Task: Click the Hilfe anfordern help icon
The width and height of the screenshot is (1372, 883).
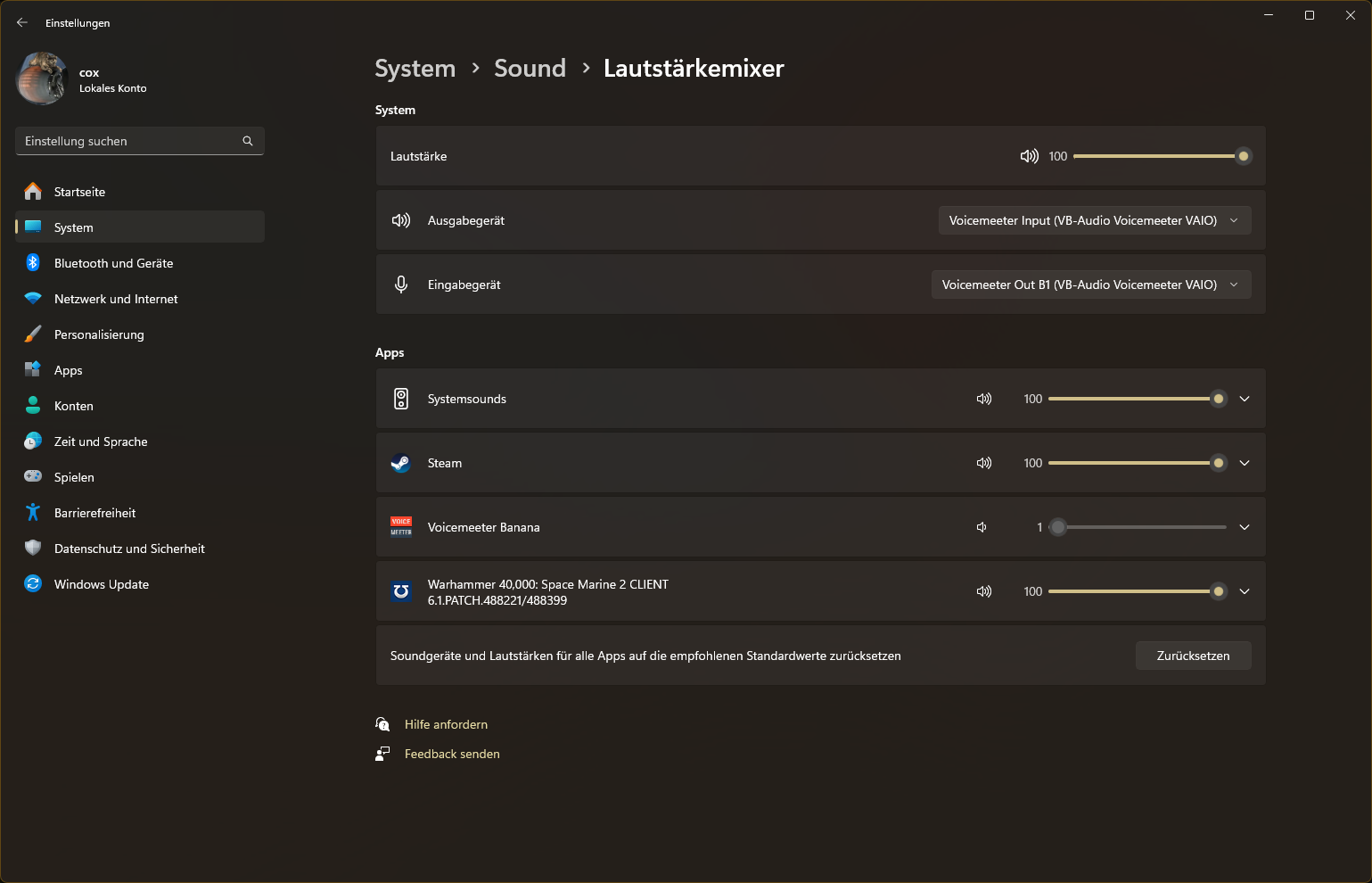Action: [x=382, y=724]
